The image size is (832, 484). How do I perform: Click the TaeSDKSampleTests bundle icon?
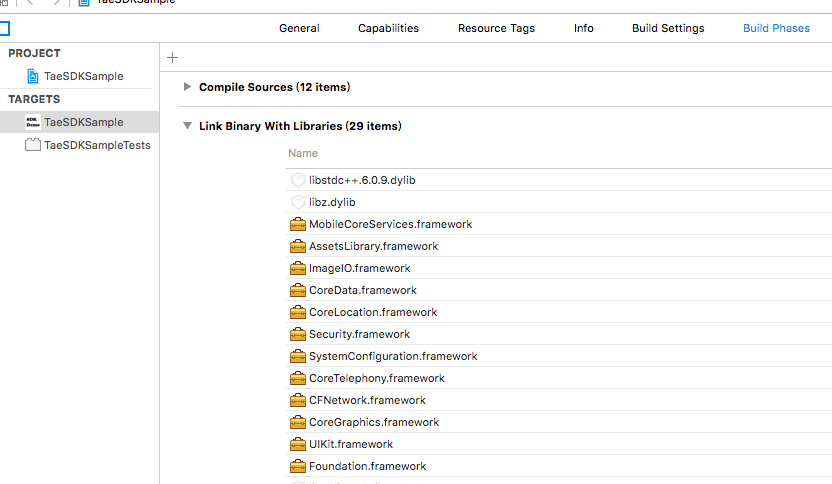33,145
